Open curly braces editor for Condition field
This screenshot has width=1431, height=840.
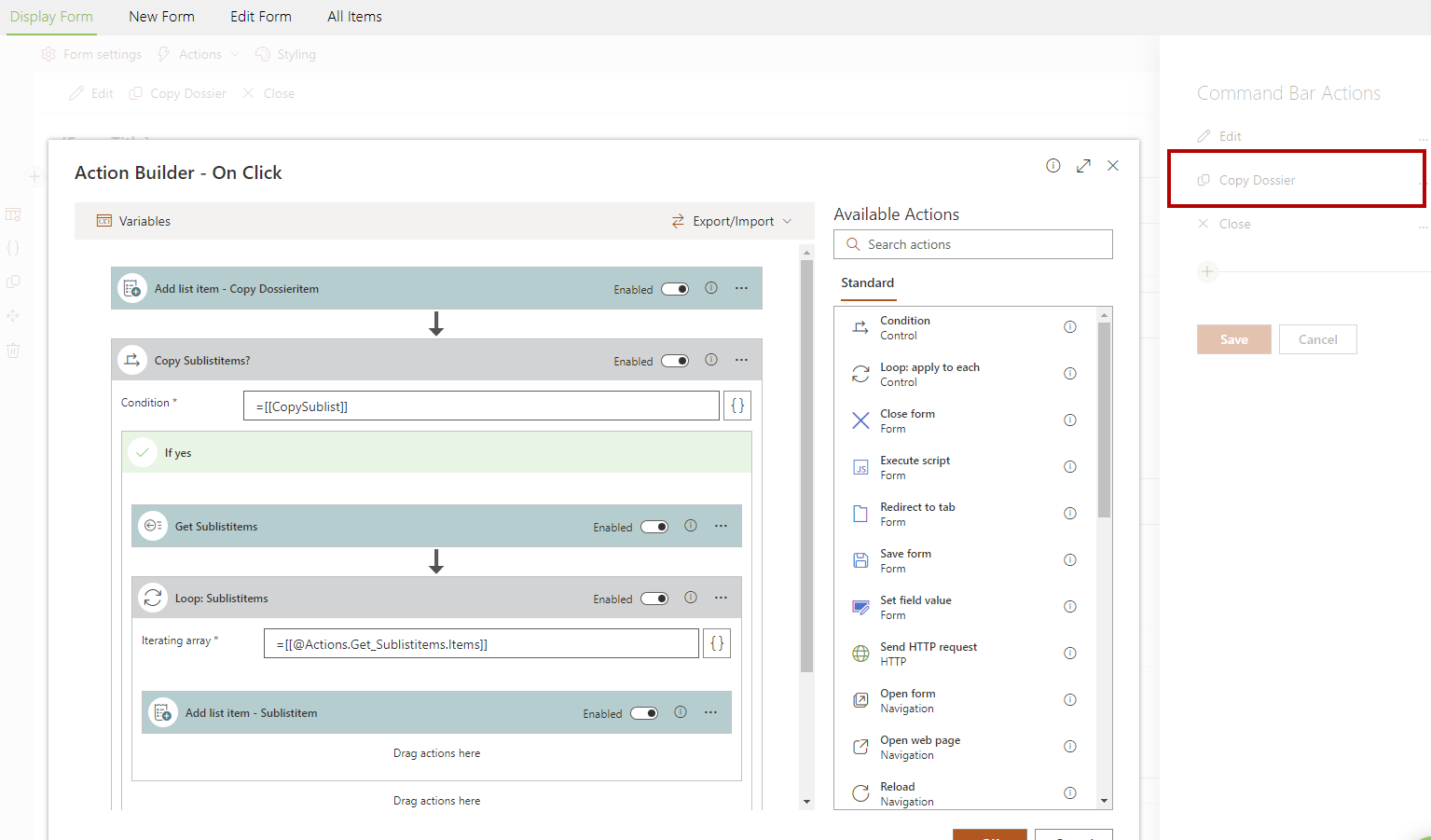click(737, 406)
